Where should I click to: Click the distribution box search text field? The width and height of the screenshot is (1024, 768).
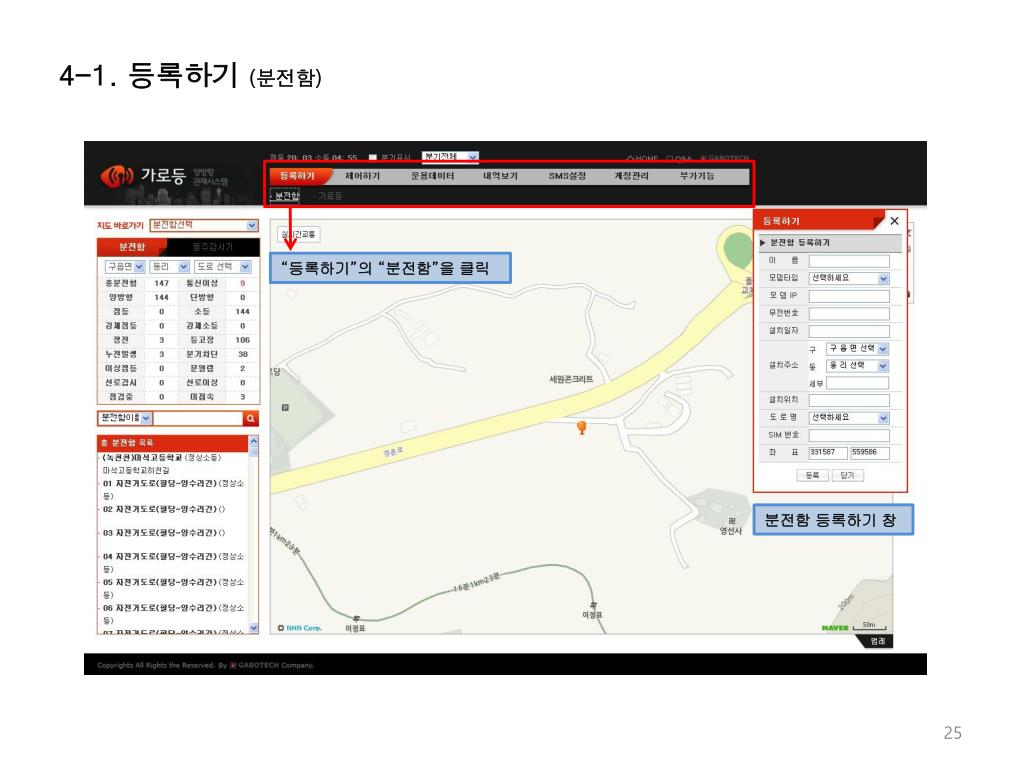[197, 419]
